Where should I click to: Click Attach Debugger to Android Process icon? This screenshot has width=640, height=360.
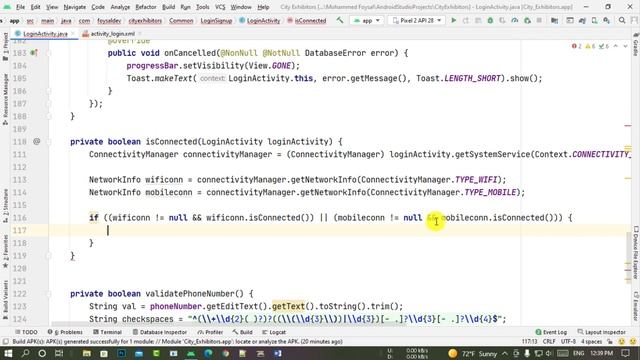[527, 20]
